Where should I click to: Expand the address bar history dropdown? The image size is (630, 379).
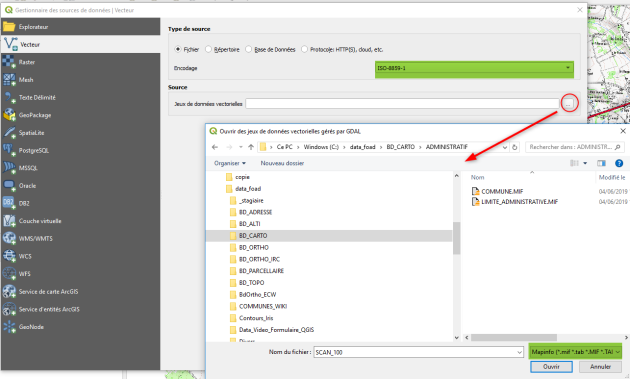click(505, 147)
